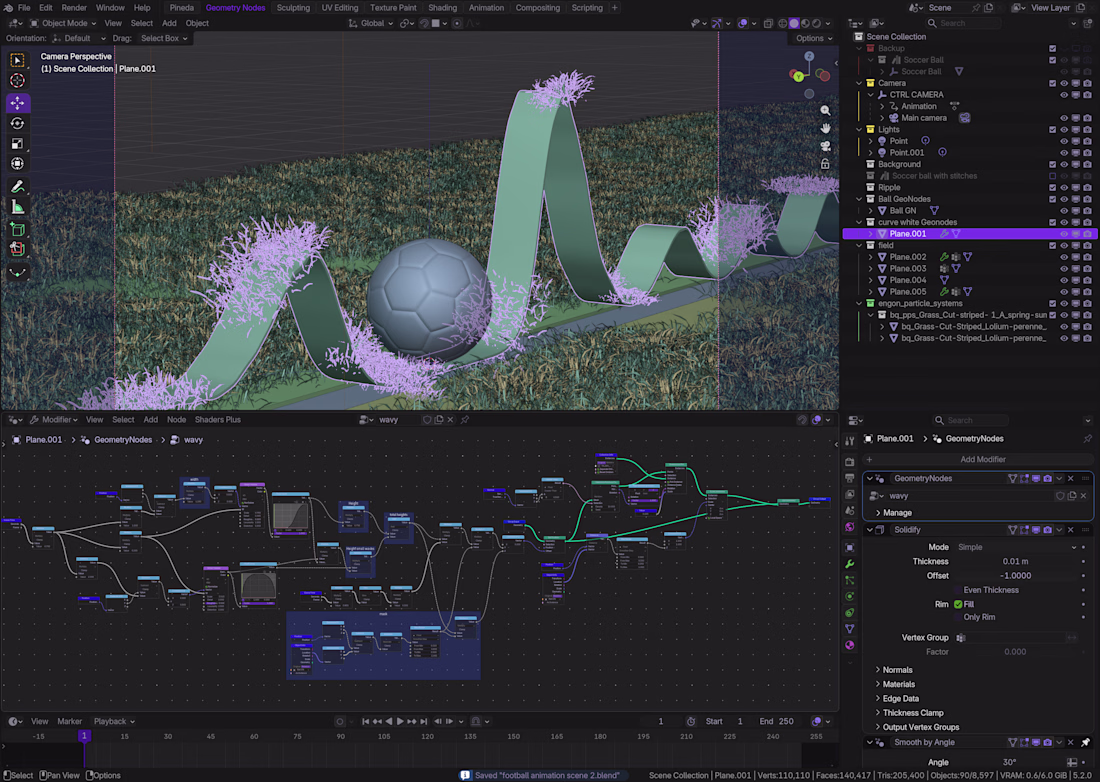
Task: Open the timeline View menu
Action: [x=39, y=721]
